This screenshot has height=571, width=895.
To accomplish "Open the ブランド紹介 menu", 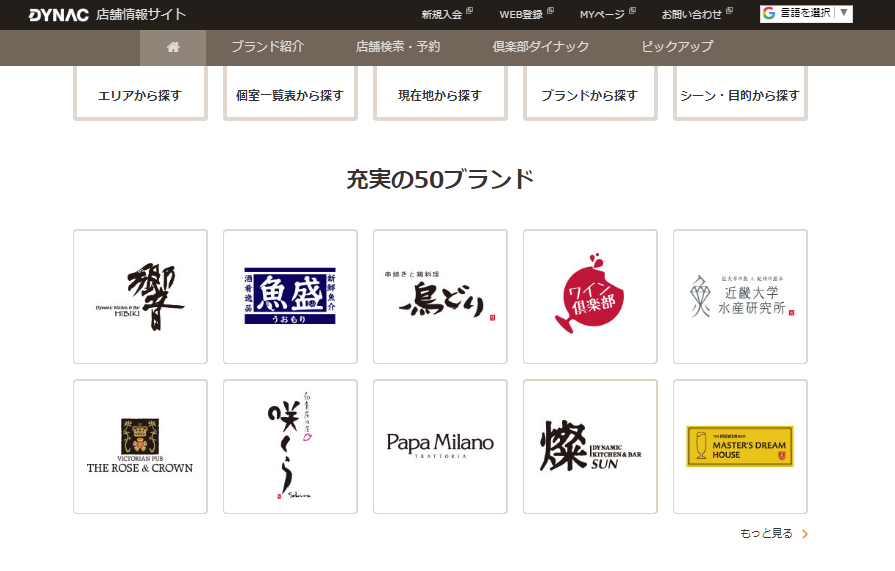I will coord(268,47).
